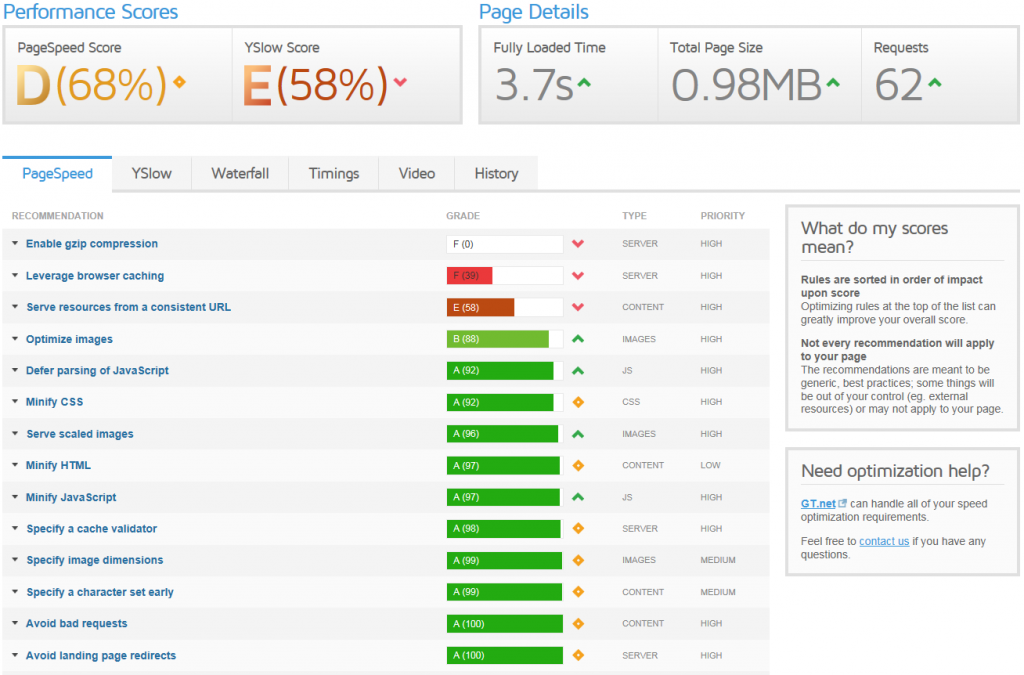Click the B (88) grade bar for Optimize images
Image resolution: width=1024 pixels, height=675 pixels.
point(498,339)
